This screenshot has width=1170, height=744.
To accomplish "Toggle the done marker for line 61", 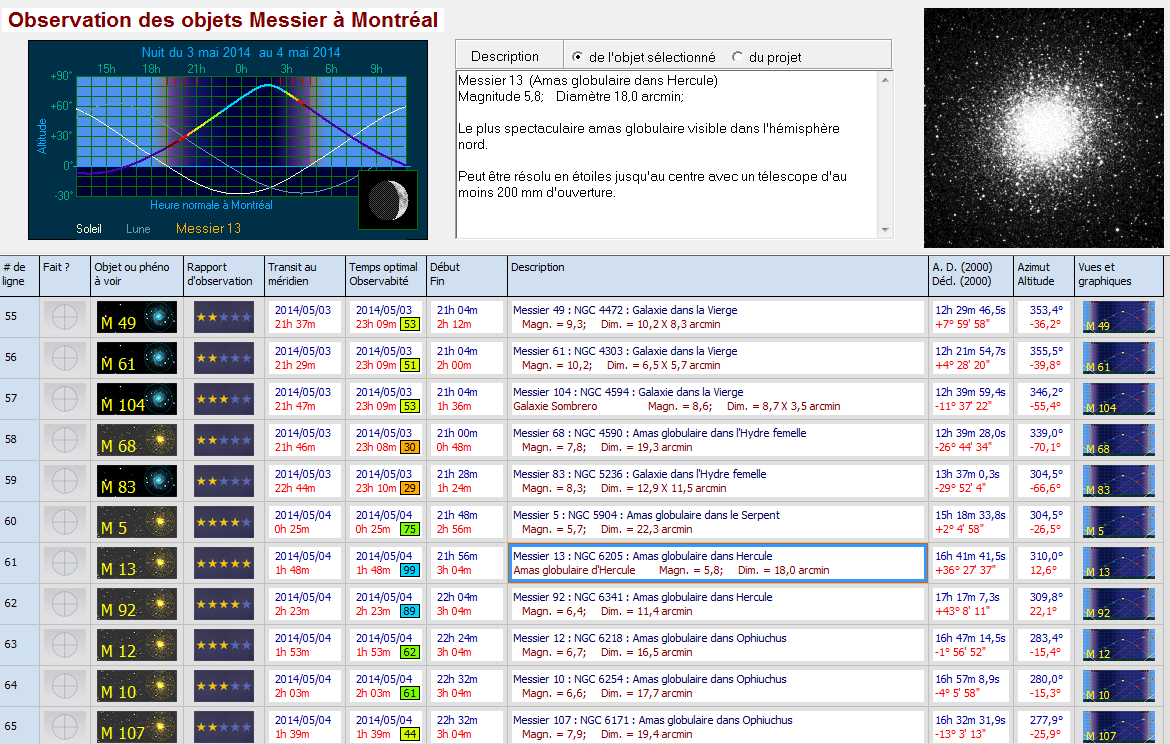I will coord(63,564).
